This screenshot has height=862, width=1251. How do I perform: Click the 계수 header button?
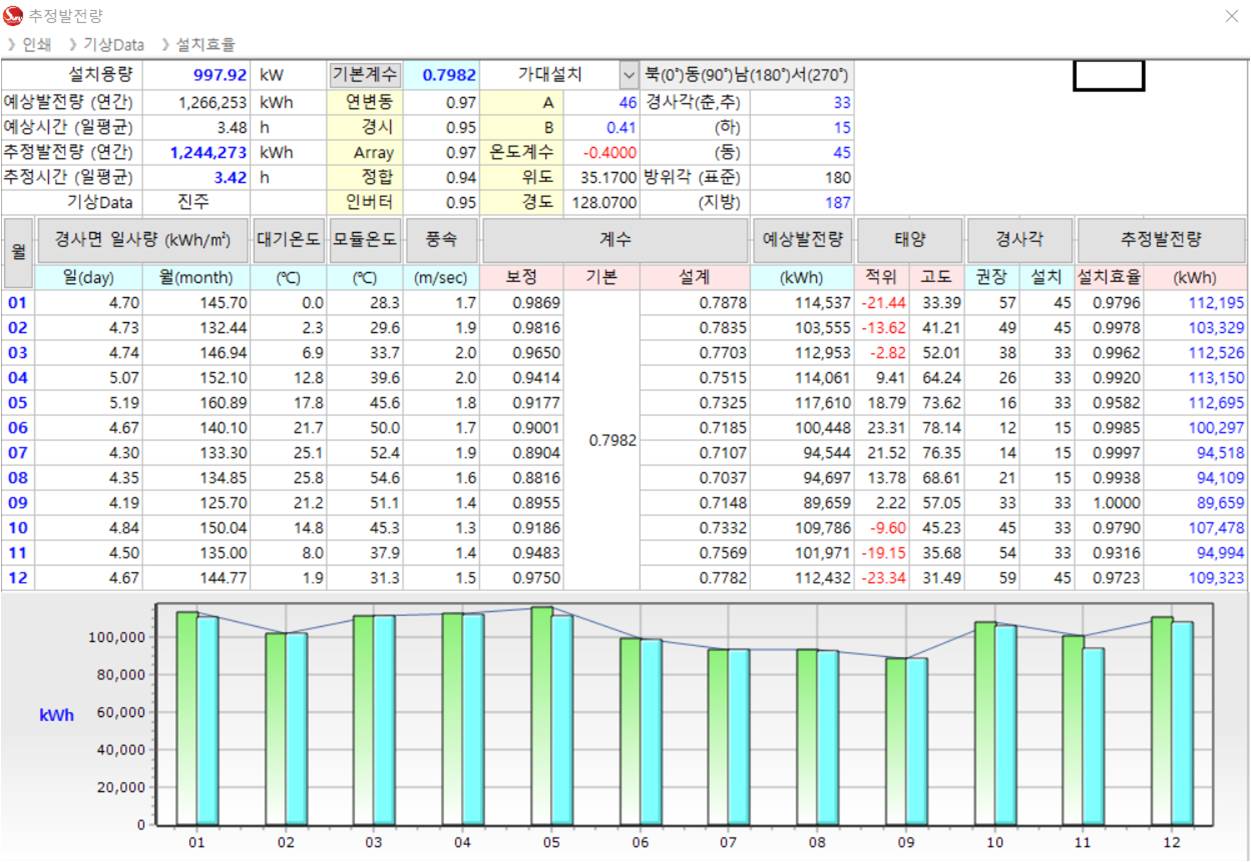(x=615, y=240)
